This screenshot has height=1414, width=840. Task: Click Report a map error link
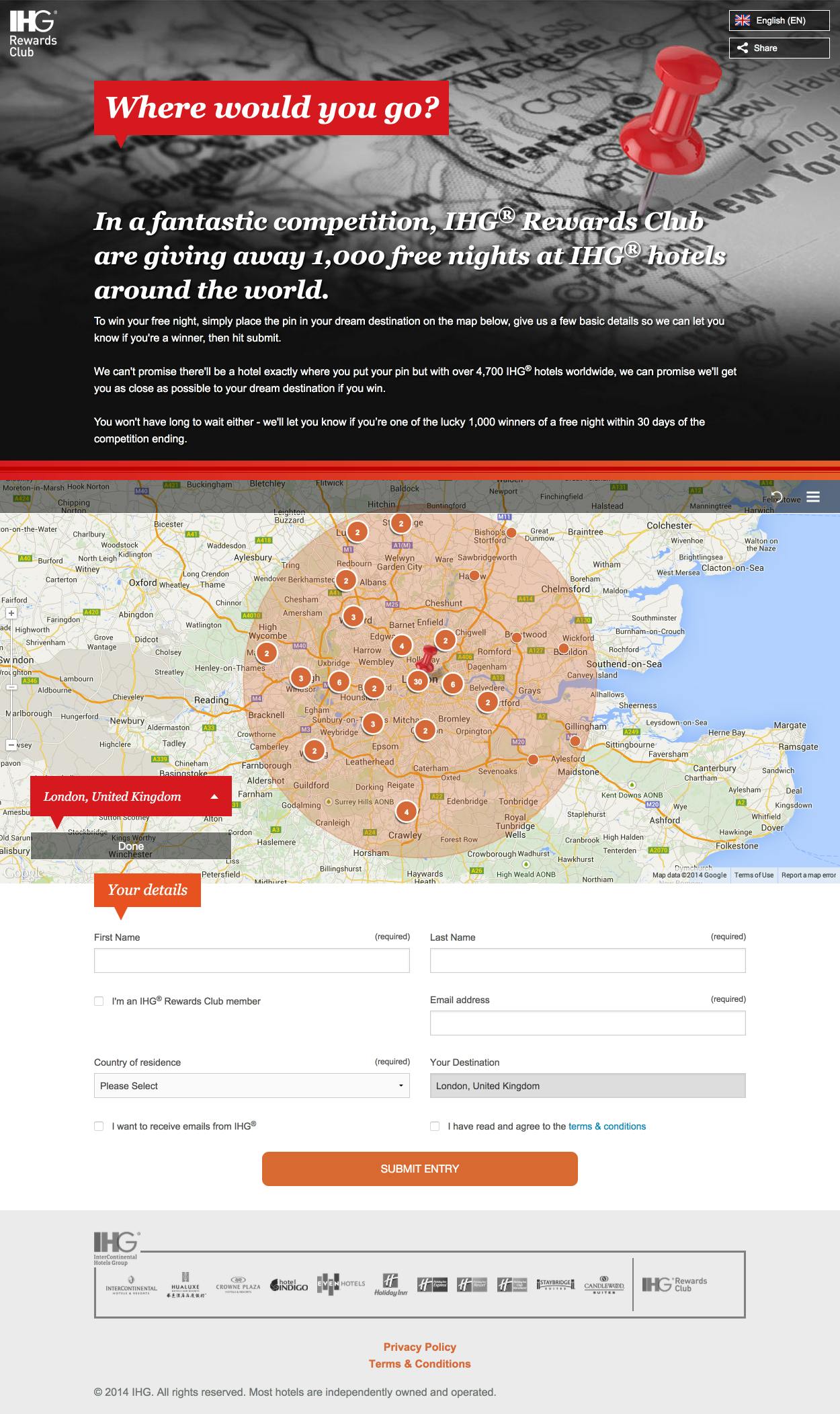pos(808,875)
